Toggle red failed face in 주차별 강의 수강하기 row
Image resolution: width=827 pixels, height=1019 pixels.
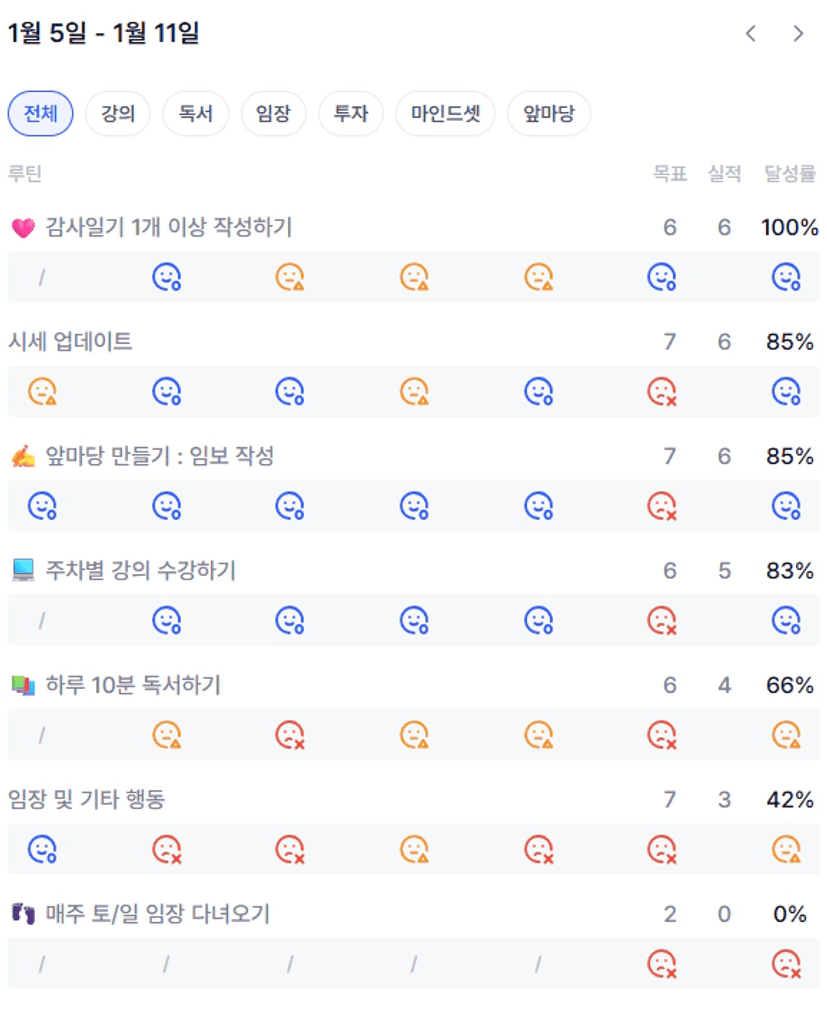pos(661,621)
